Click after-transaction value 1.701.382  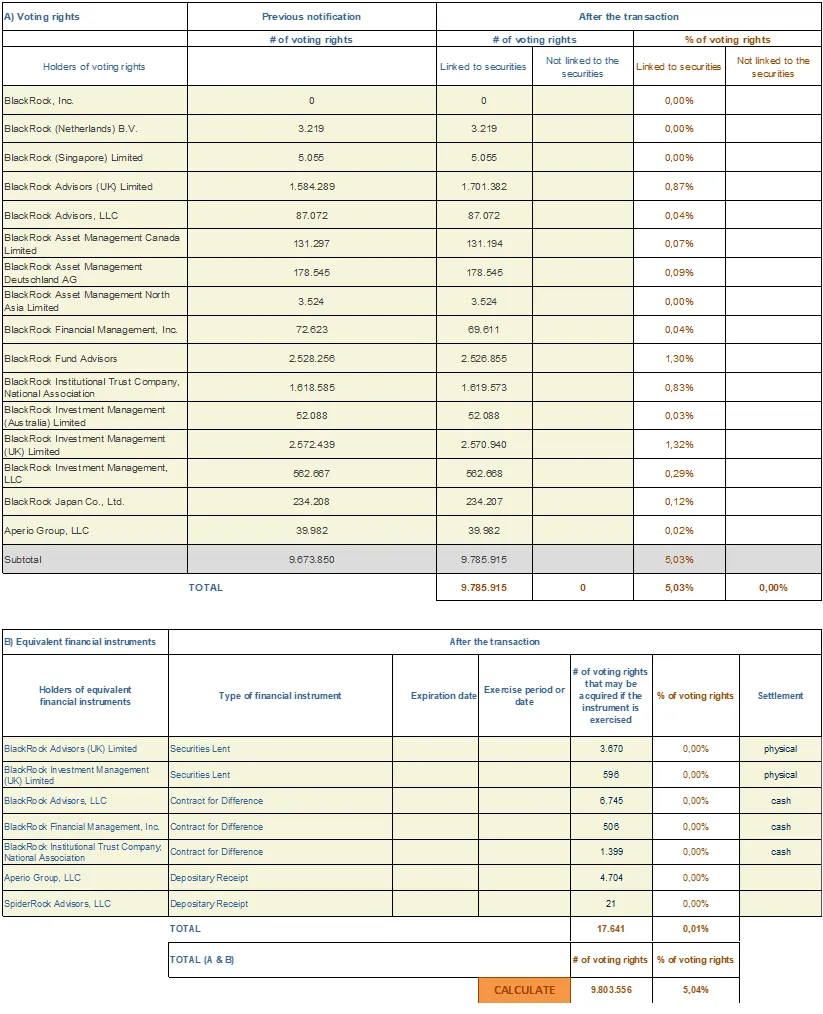click(x=484, y=187)
